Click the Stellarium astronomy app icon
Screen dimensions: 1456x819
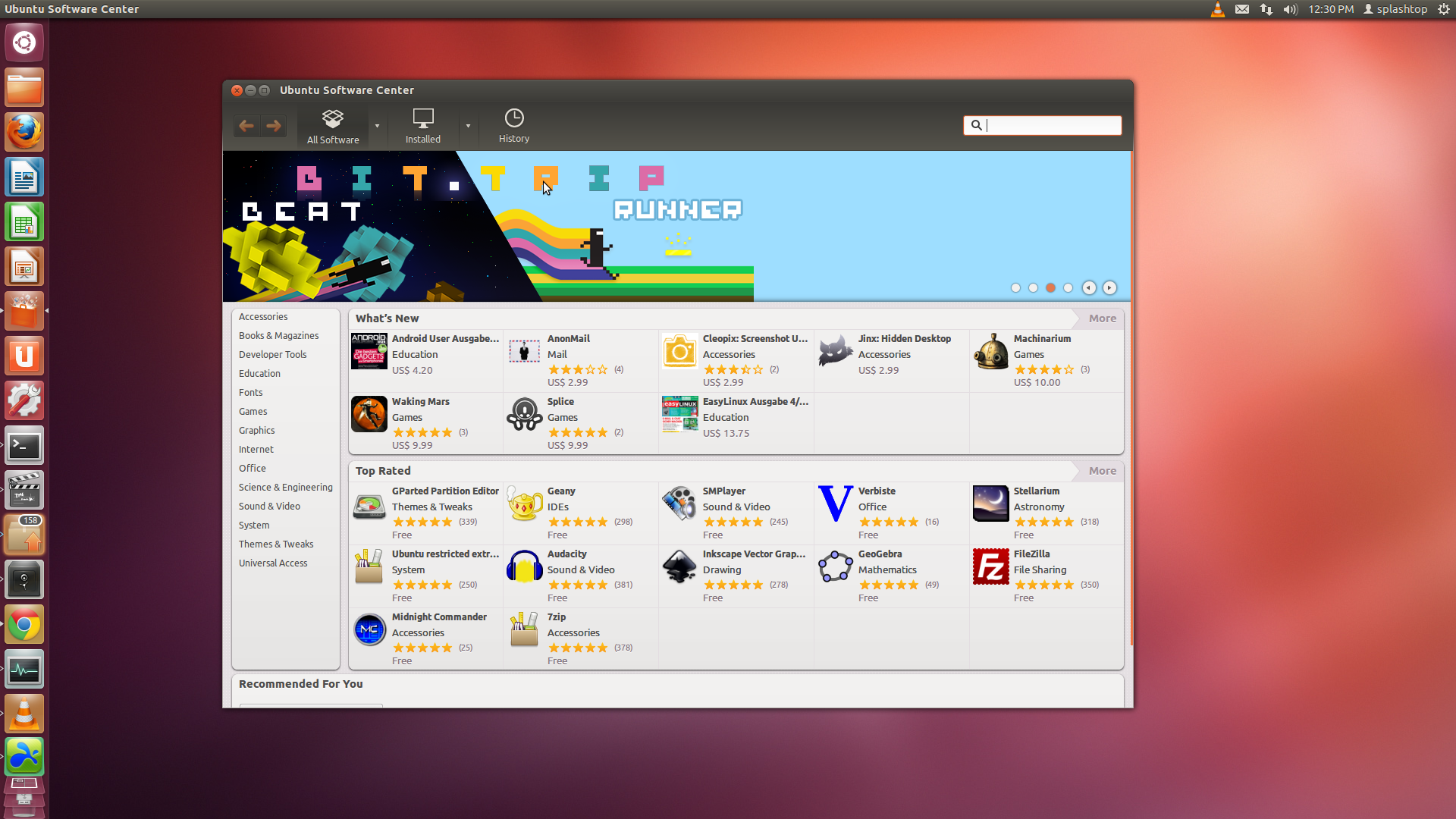click(990, 502)
